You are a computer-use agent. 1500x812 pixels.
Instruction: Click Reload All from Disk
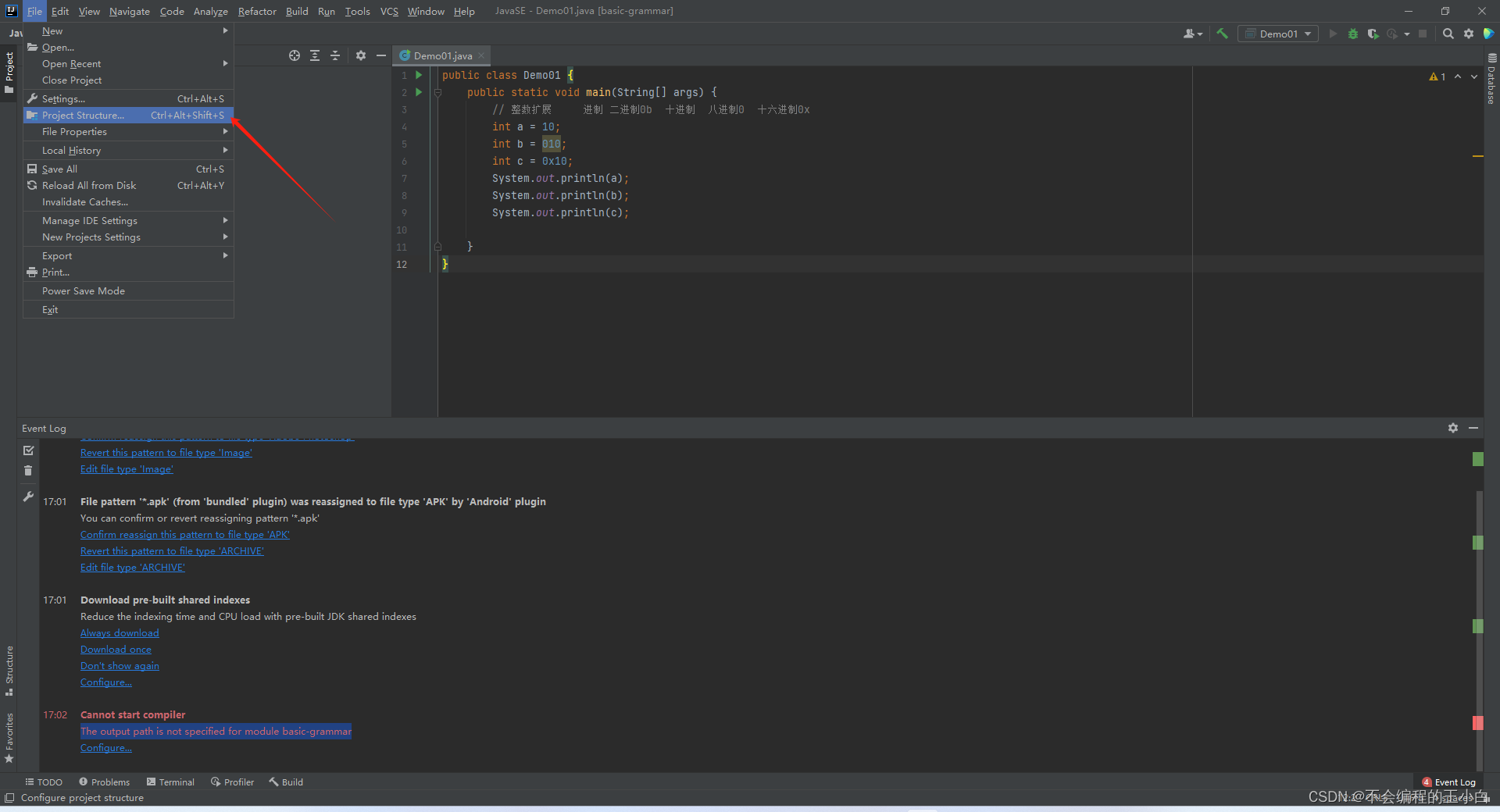[129, 186]
